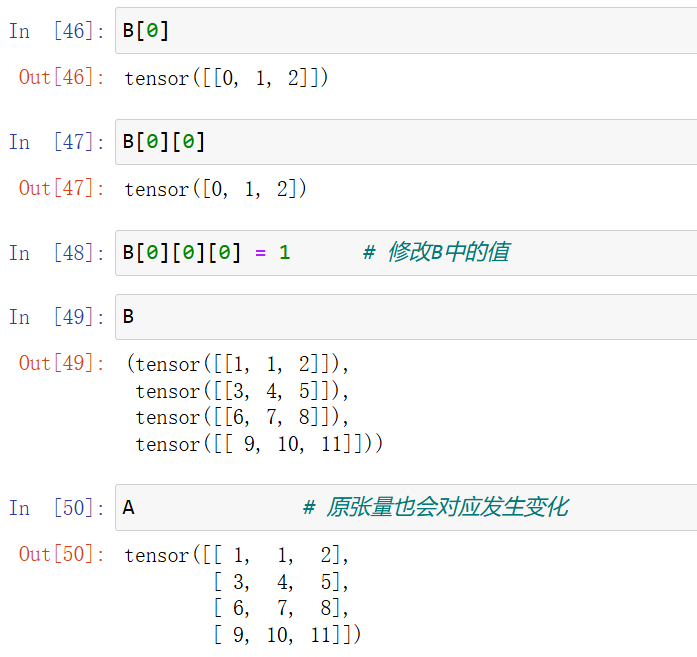
Task: Click the Out[50] row [ 9, 10, 11]])
Action: tap(288, 635)
